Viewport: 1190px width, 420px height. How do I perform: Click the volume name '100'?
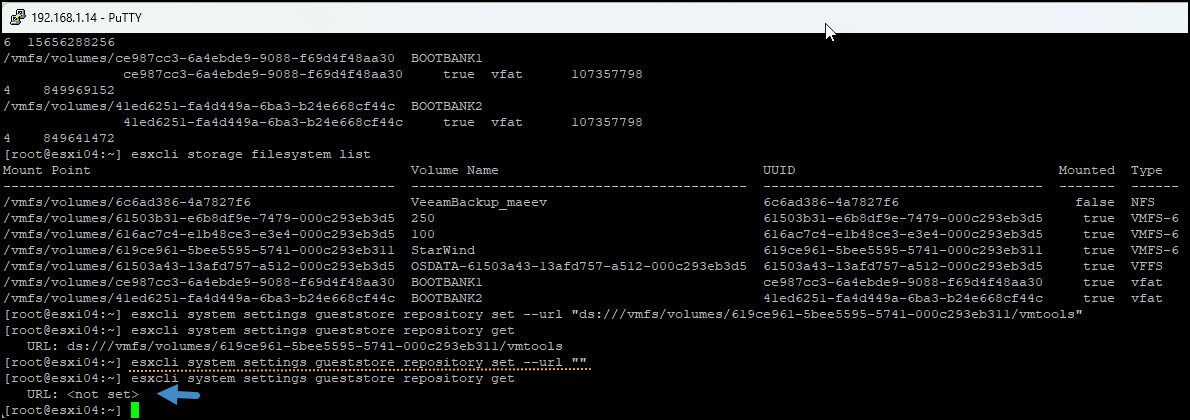(x=423, y=234)
